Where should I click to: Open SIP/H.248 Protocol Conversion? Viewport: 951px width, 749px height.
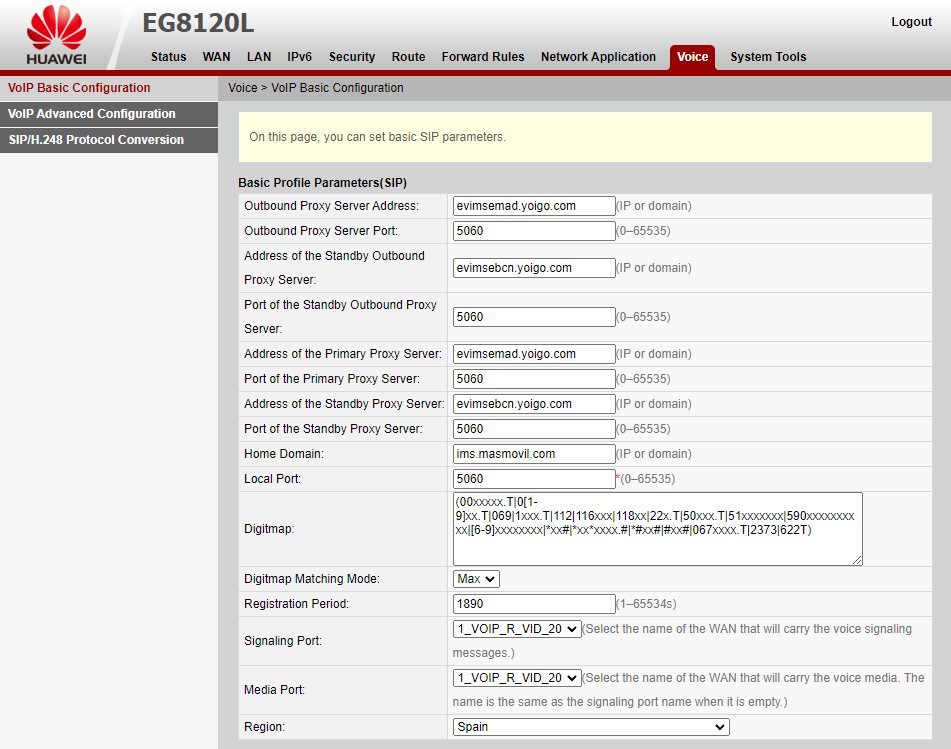[109, 140]
